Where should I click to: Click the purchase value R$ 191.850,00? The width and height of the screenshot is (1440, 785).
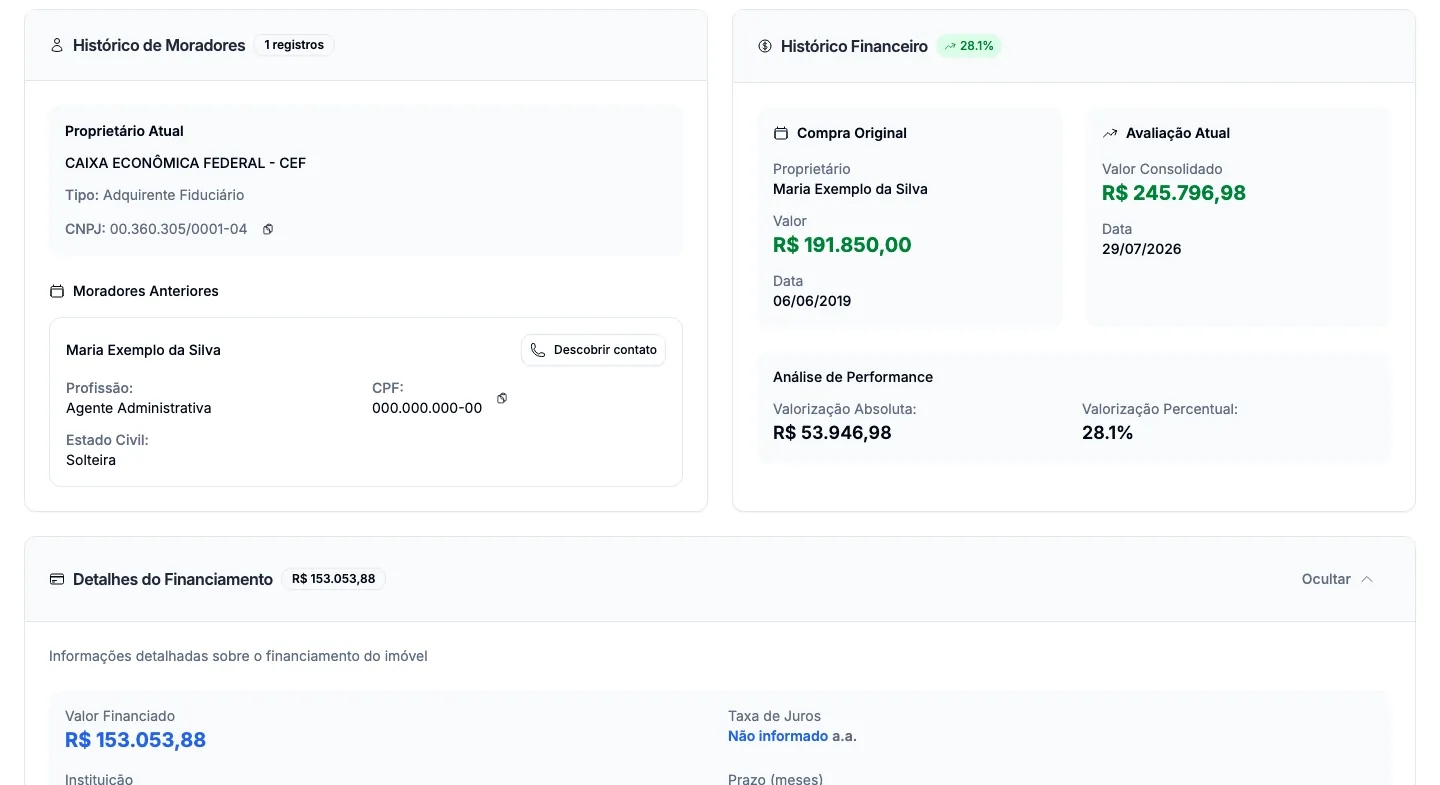(842, 245)
